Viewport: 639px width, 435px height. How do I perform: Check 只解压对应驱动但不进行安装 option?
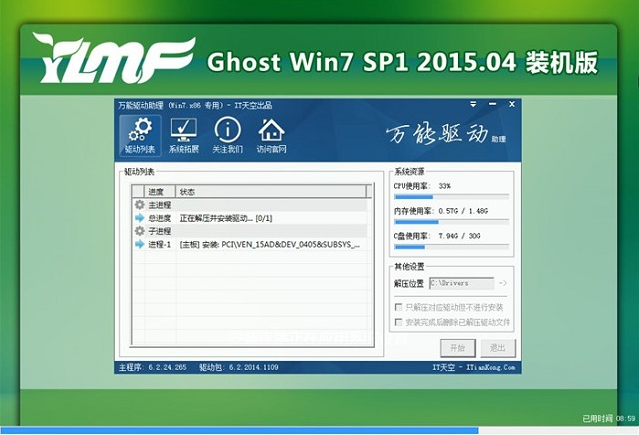pyautogui.click(x=399, y=307)
